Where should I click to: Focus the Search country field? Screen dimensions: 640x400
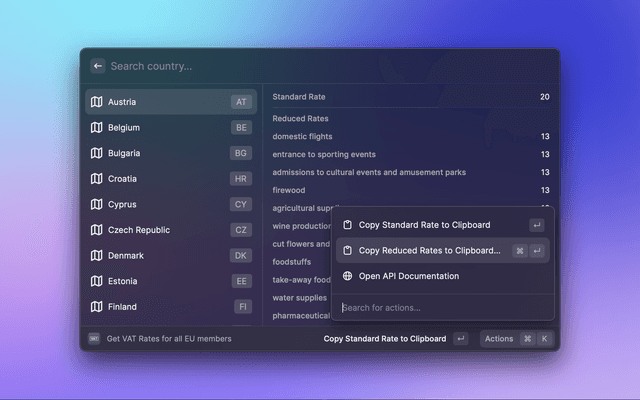[320, 66]
